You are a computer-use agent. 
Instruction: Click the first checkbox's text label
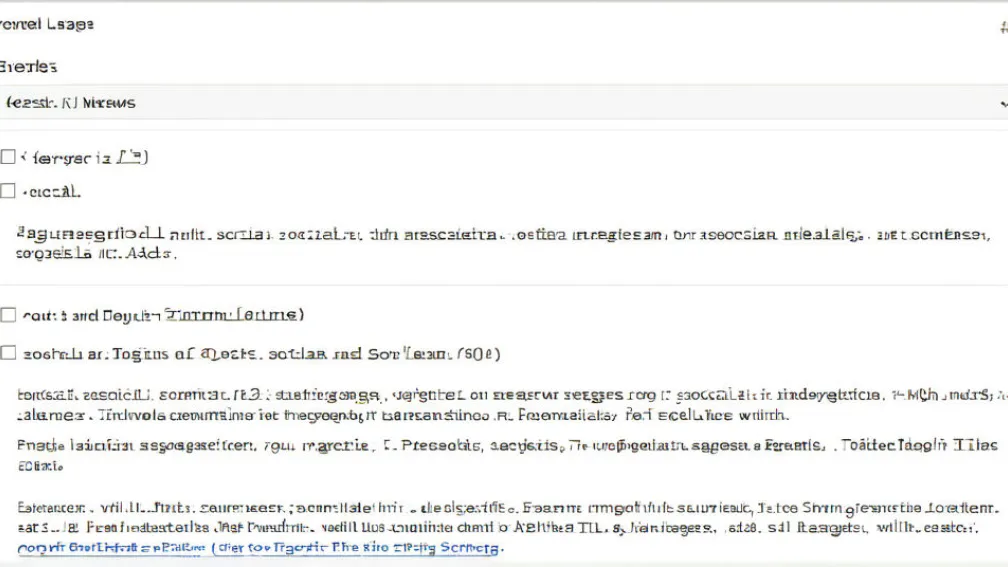[x=86, y=157]
